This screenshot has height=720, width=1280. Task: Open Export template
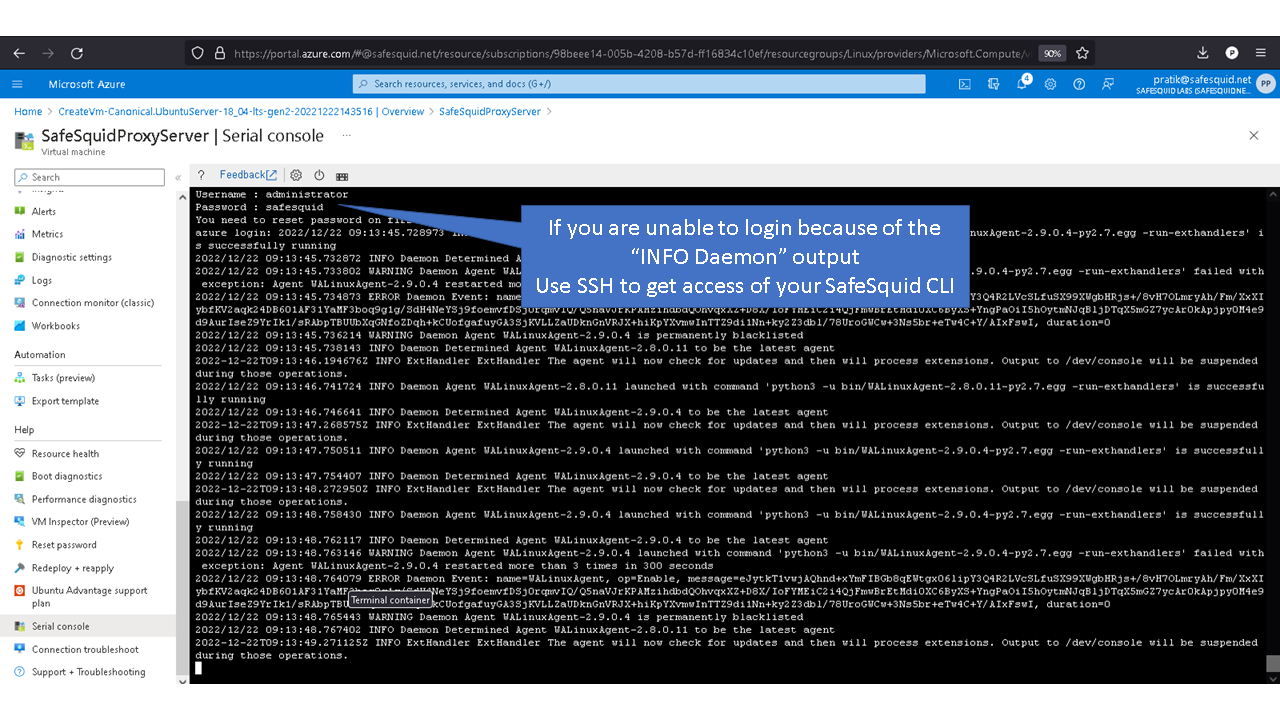(65, 401)
